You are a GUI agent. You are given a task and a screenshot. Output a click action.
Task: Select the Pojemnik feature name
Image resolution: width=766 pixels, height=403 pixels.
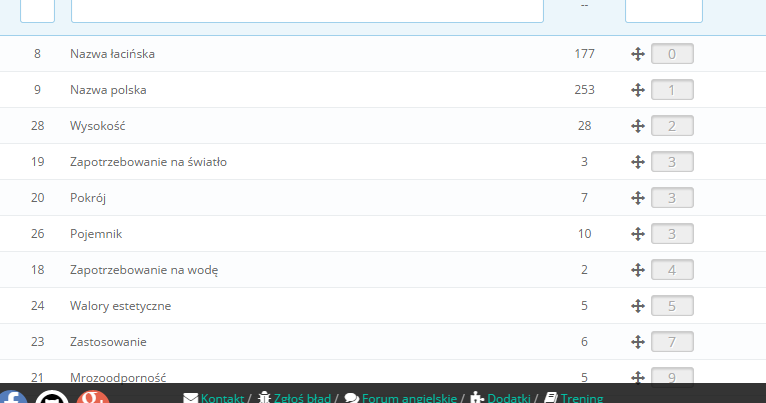(x=96, y=234)
